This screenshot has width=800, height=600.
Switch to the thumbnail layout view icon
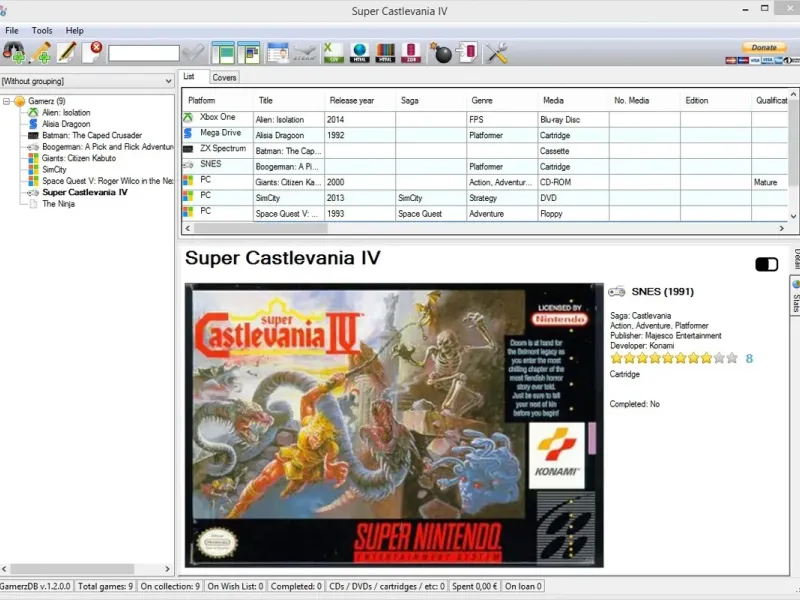pos(249,53)
